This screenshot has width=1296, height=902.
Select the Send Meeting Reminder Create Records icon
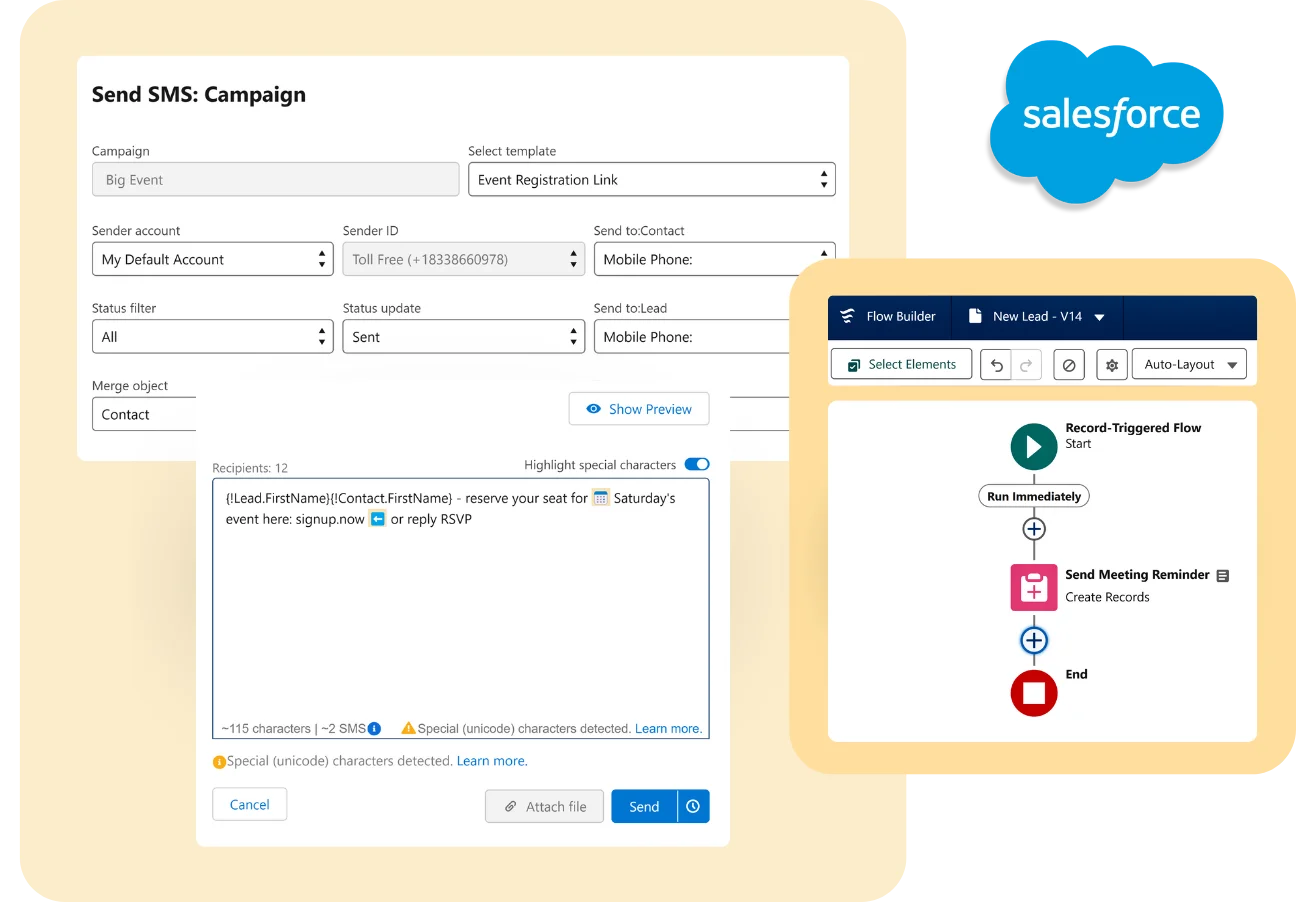tap(1033, 588)
